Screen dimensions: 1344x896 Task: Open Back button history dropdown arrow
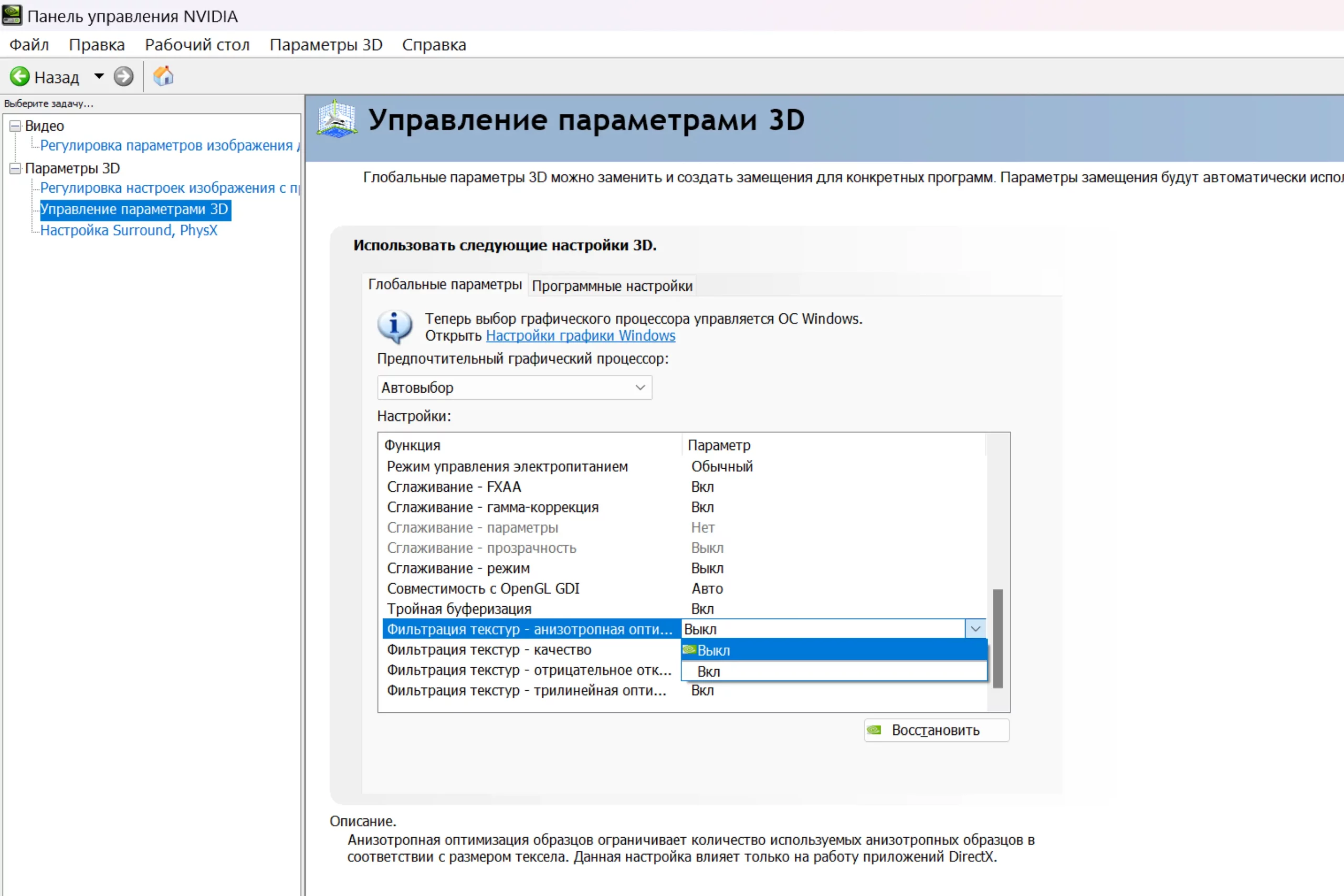[x=99, y=77]
